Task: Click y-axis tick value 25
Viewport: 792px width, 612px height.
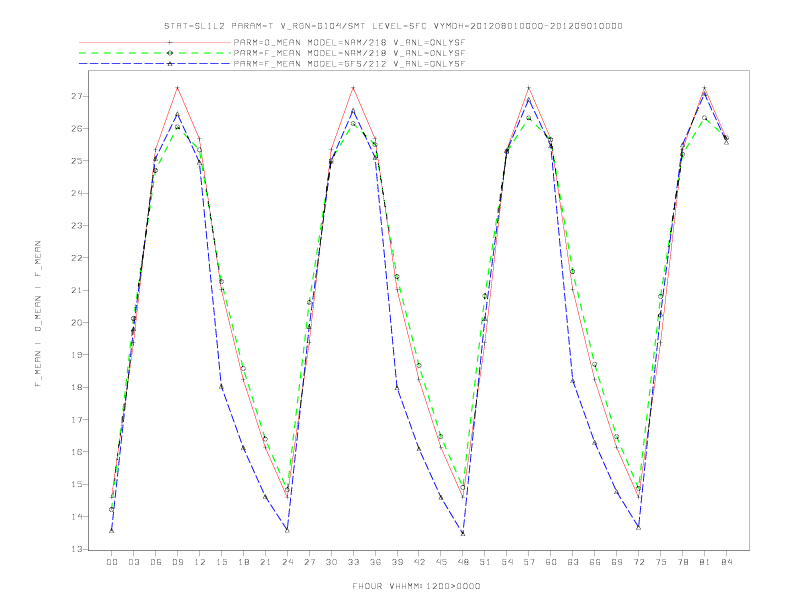Action: click(x=76, y=161)
